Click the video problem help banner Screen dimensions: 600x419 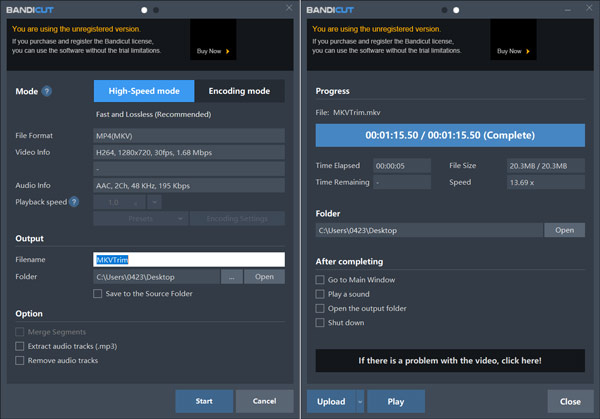click(x=450, y=360)
